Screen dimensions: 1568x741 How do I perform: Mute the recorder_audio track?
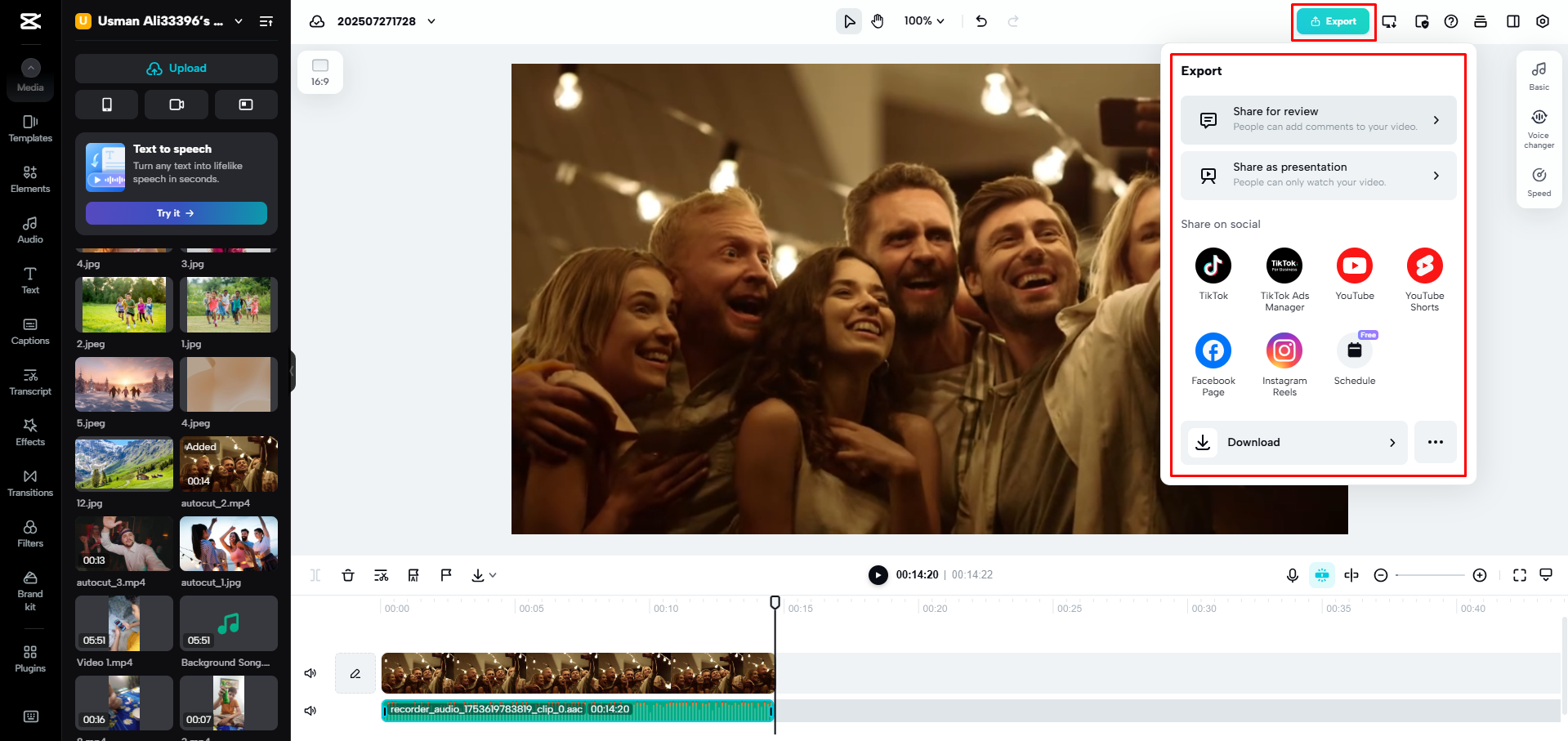310,709
